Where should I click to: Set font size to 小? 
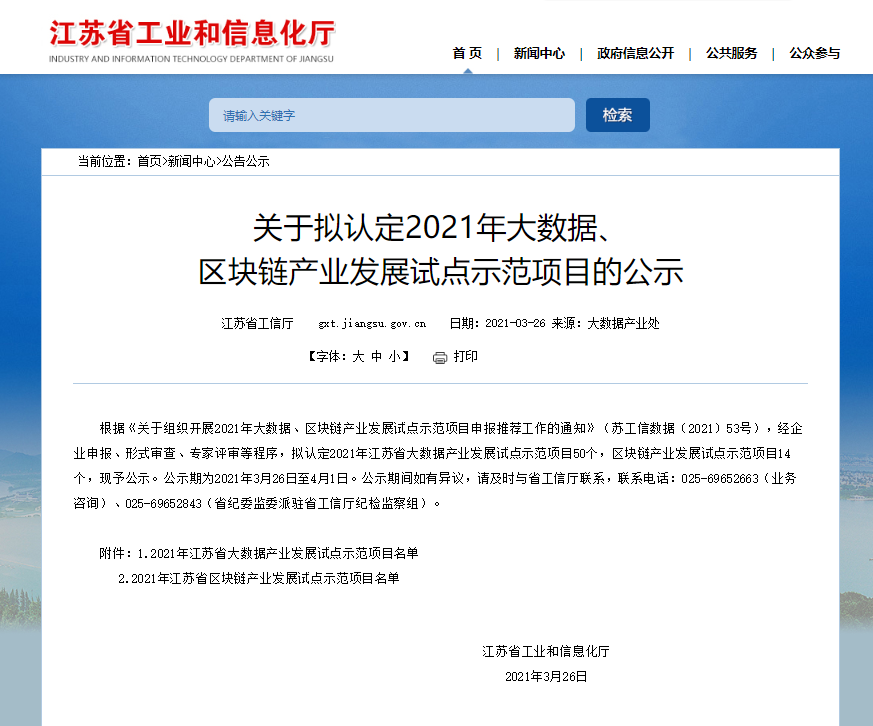coord(395,356)
